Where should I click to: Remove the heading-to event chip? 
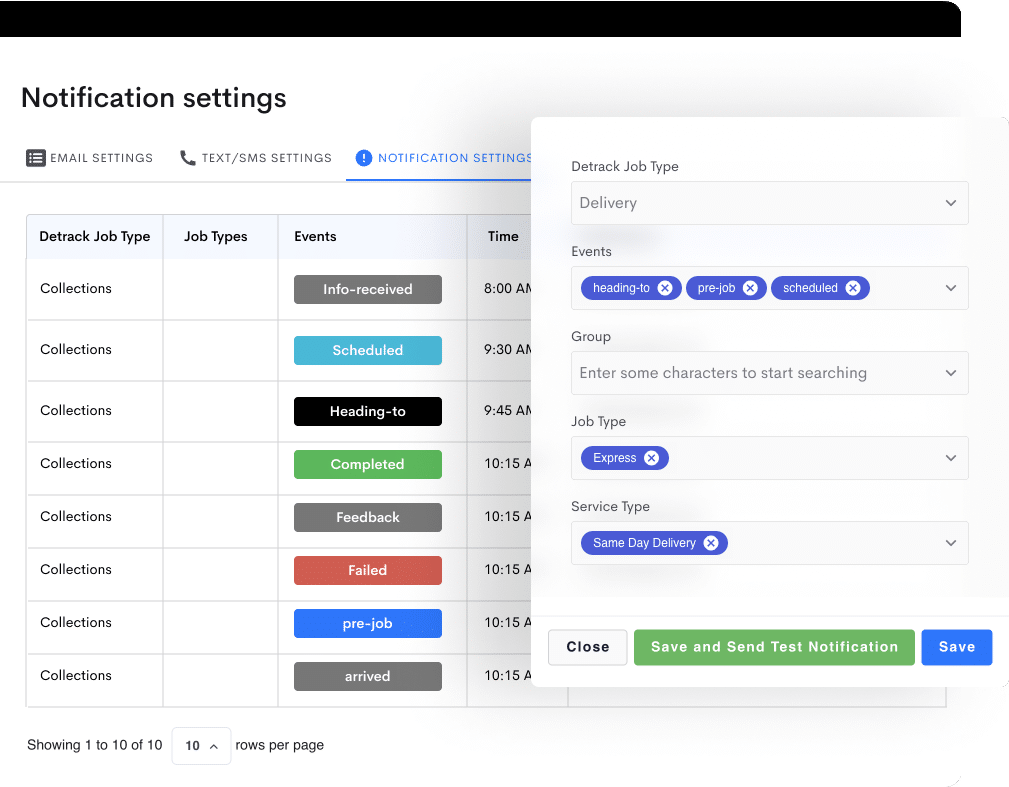(665, 288)
